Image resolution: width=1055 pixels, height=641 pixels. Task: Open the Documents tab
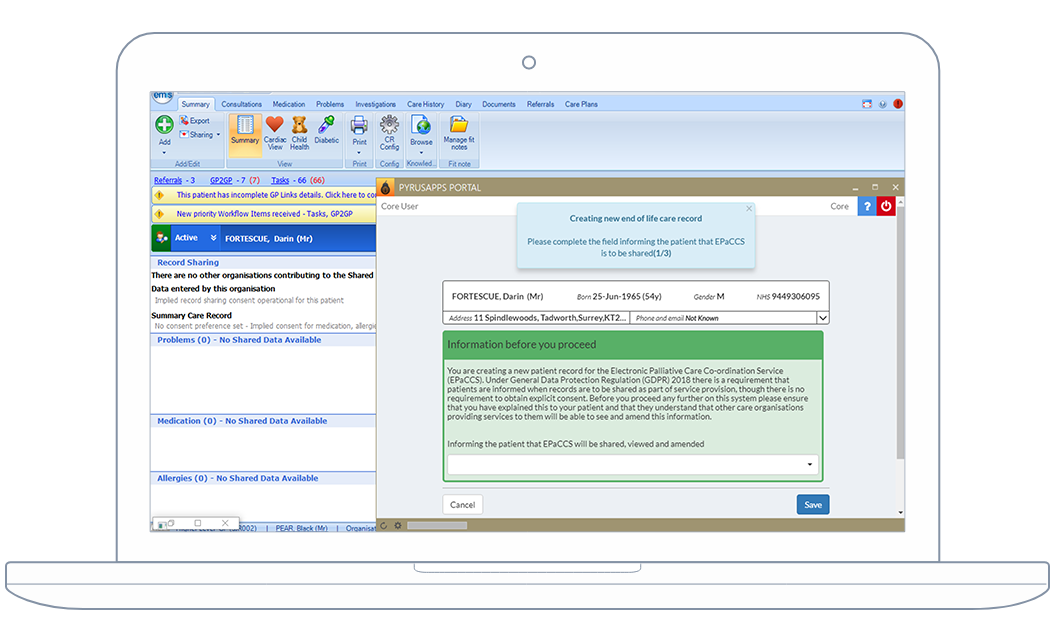pos(499,104)
